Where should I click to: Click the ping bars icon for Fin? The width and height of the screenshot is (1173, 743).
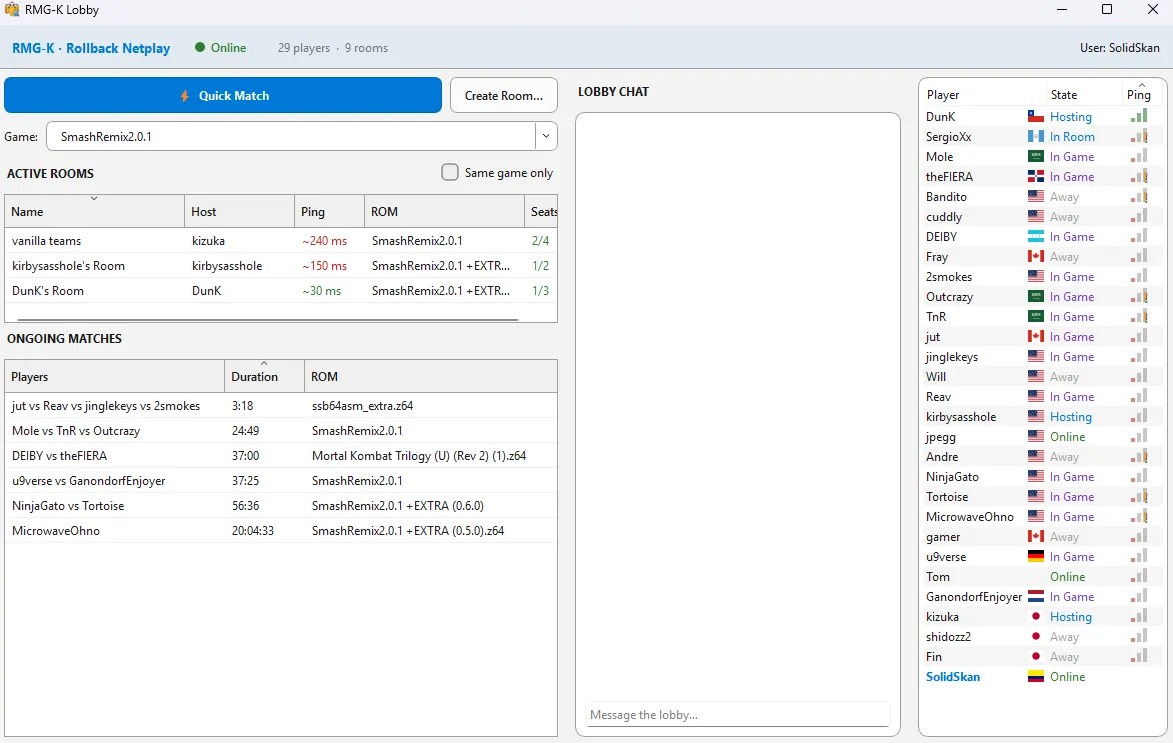point(1139,656)
